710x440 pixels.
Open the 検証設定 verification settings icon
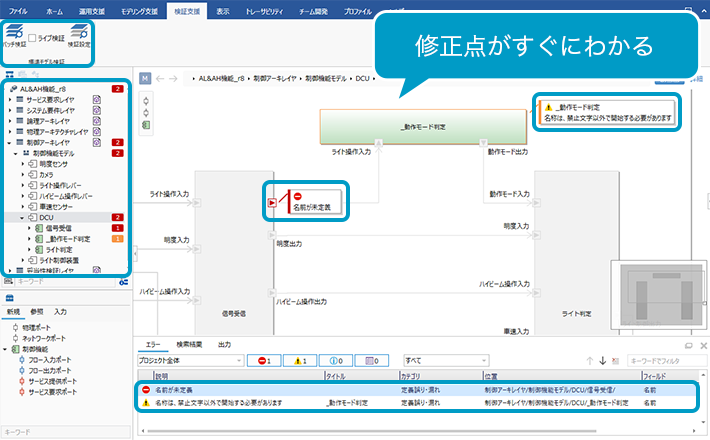click(x=78, y=38)
